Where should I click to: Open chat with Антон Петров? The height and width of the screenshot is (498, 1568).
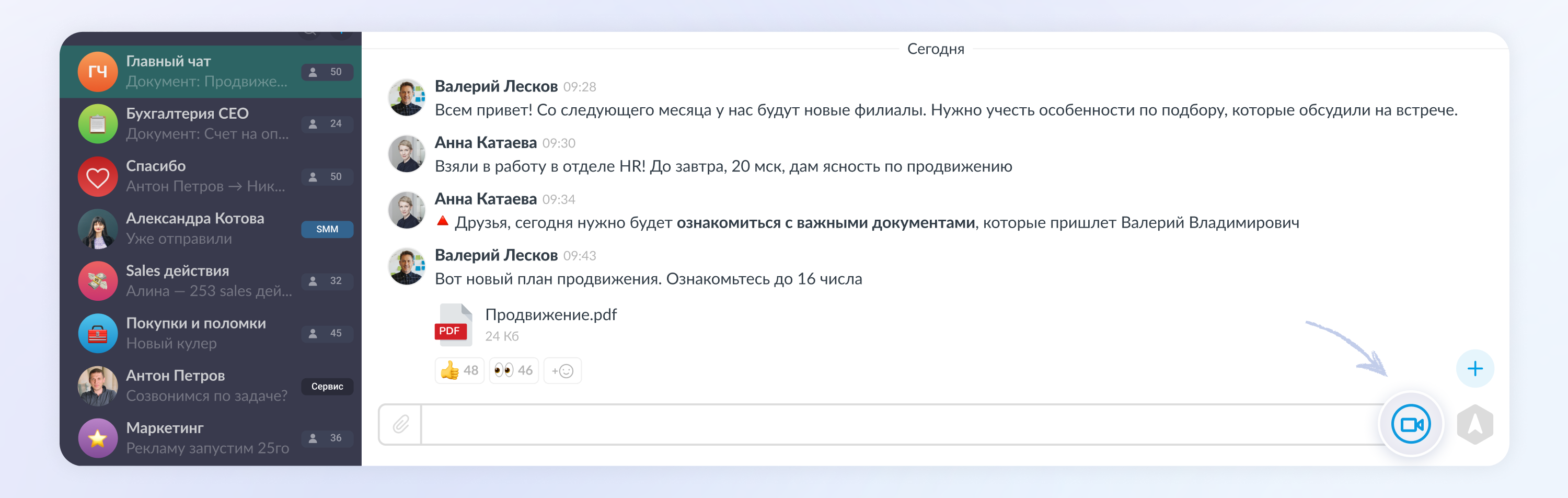[x=207, y=386]
